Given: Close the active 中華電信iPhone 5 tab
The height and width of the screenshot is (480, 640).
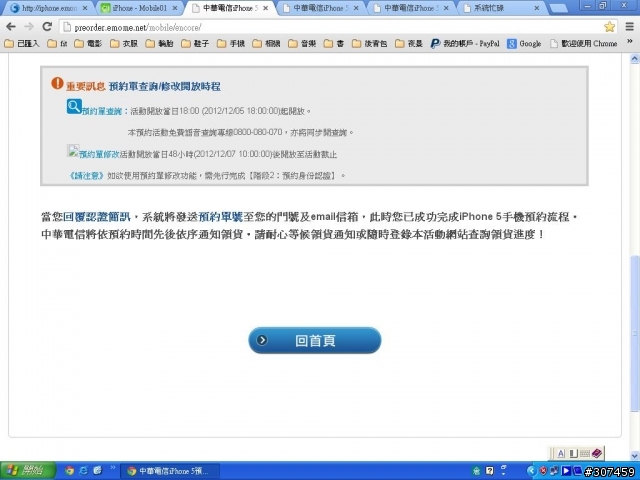Looking at the screenshot, I should [x=265, y=8].
